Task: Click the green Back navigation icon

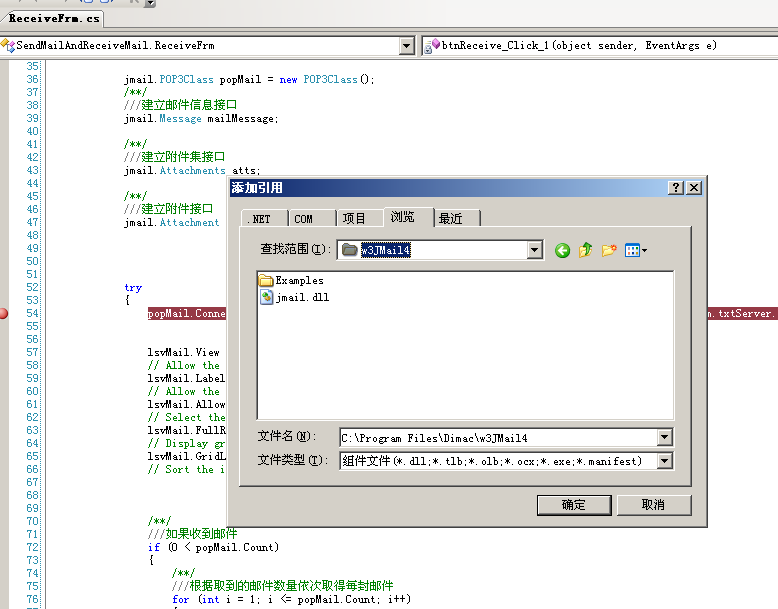Action: 562,250
